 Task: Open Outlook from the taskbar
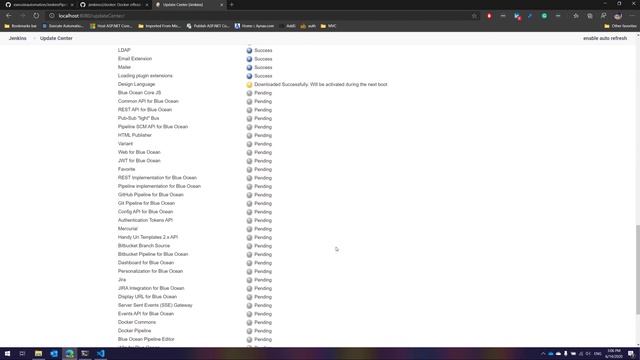click(54, 353)
